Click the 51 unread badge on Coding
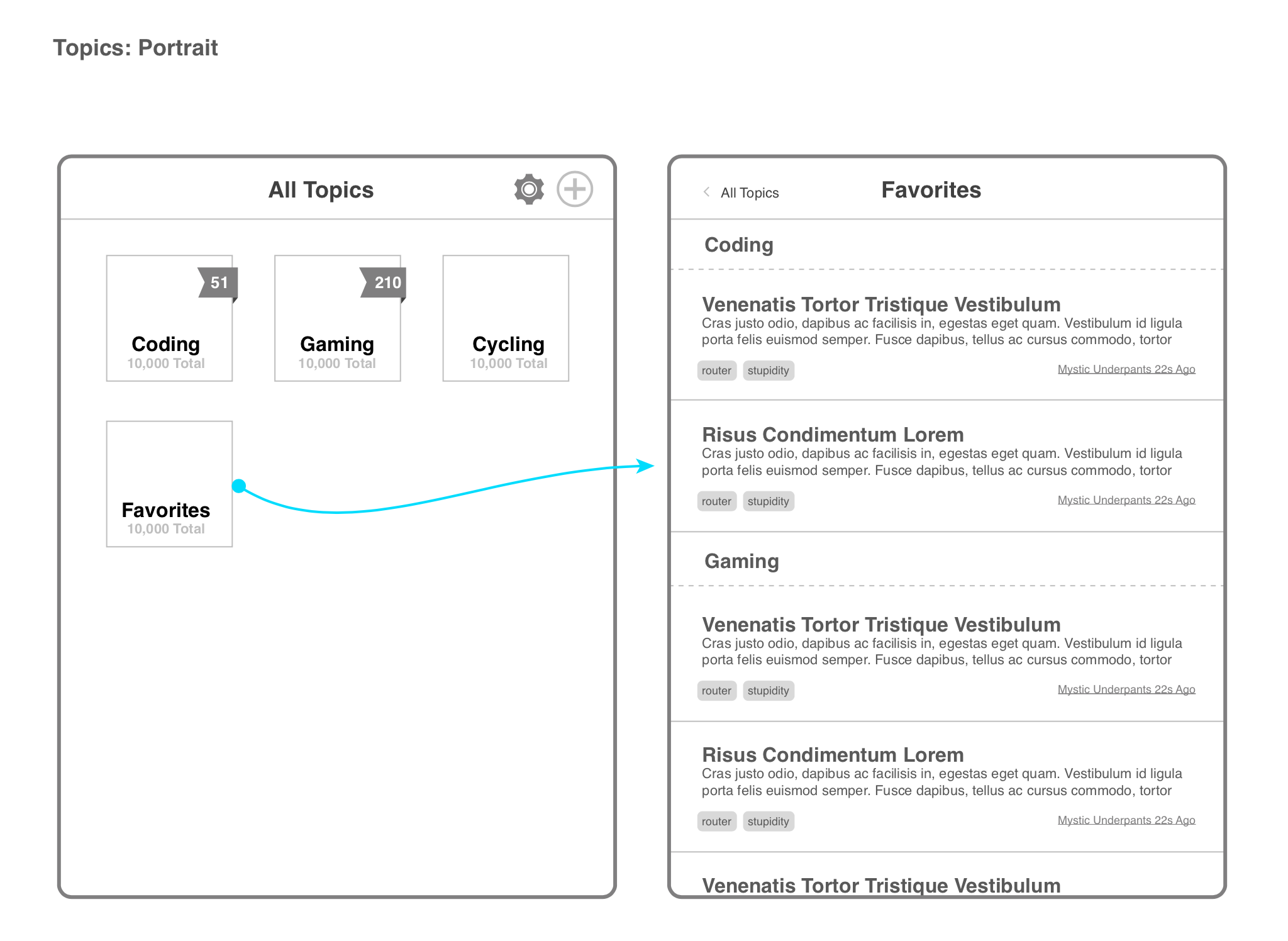Image resolution: width=1288 pixels, height=941 pixels. (x=218, y=282)
